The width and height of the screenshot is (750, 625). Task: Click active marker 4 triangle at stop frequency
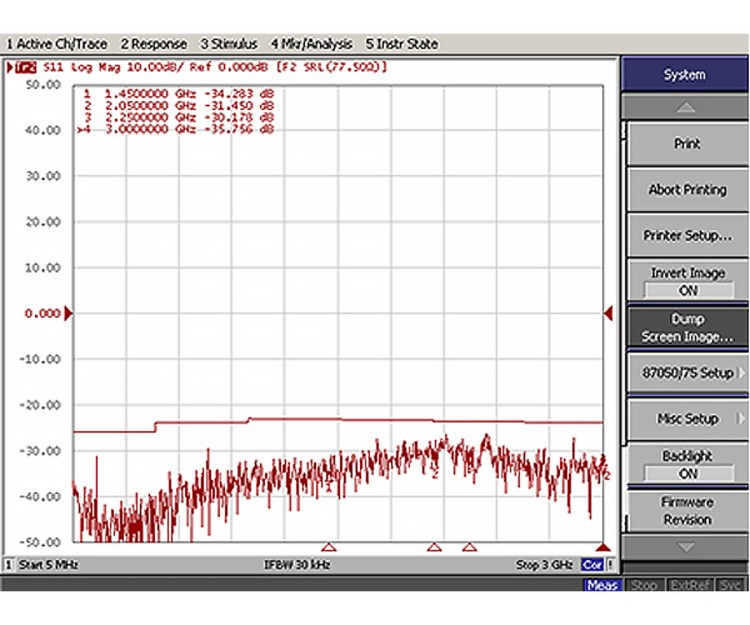[602, 547]
